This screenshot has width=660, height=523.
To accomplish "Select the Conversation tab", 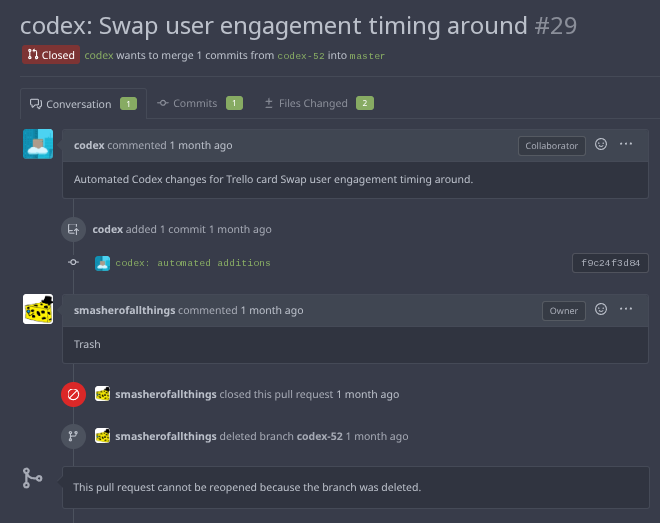I will (x=83, y=104).
